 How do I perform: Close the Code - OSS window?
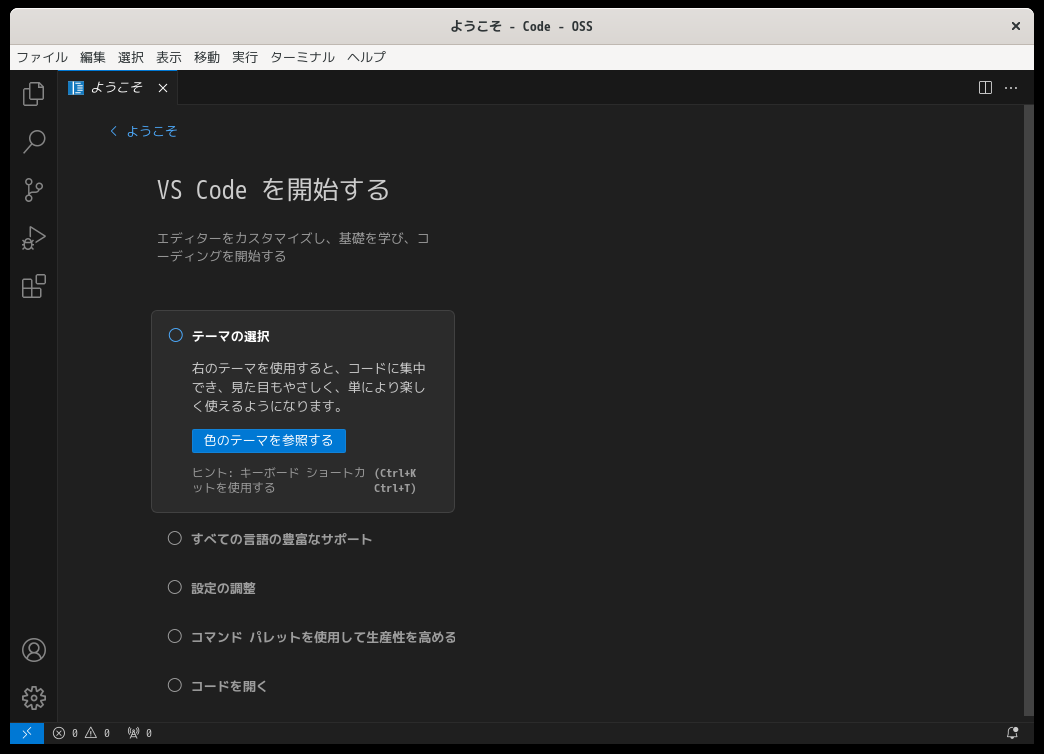1015,26
